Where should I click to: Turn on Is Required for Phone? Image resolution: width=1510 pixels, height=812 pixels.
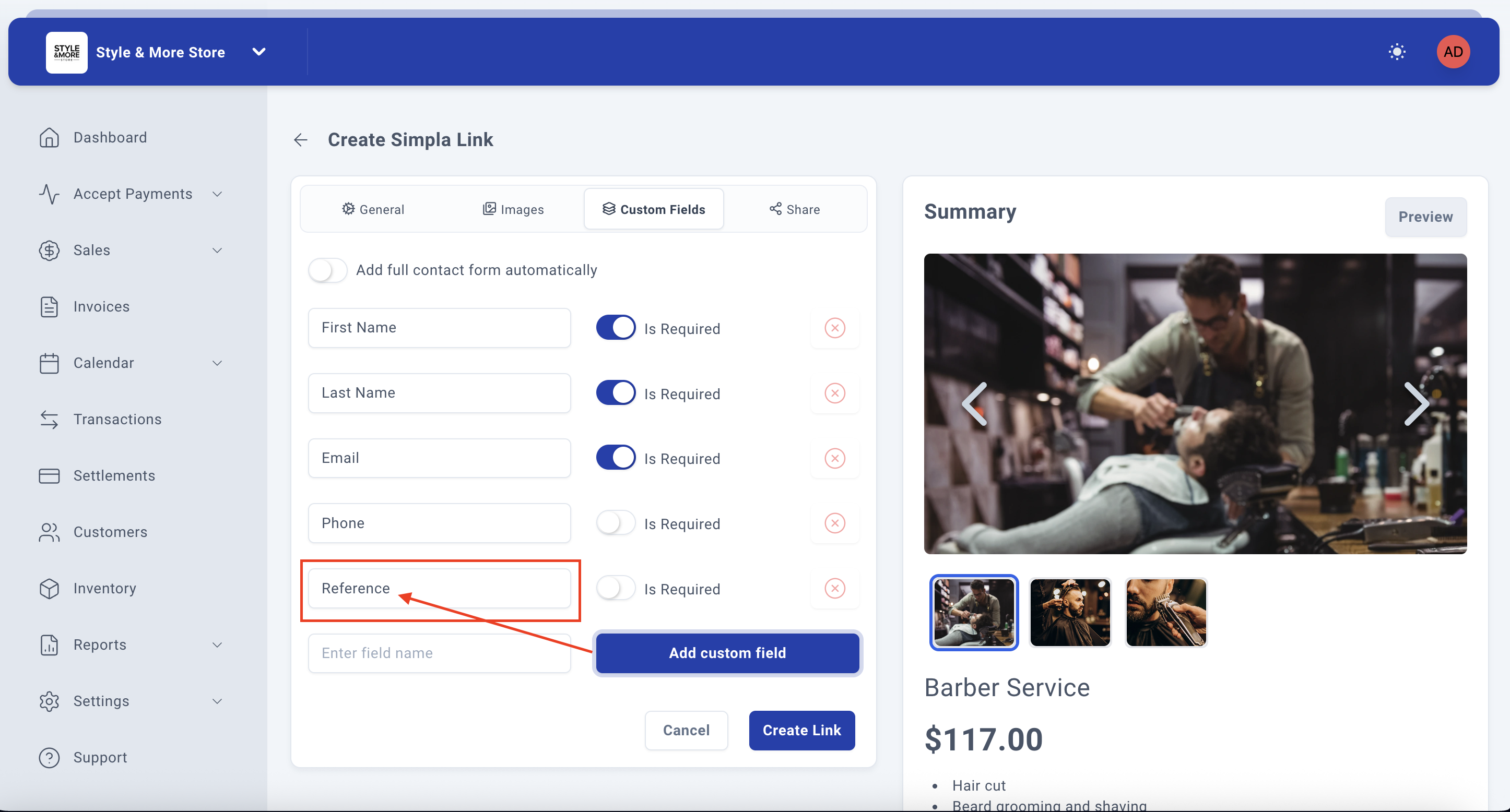[x=616, y=523]
